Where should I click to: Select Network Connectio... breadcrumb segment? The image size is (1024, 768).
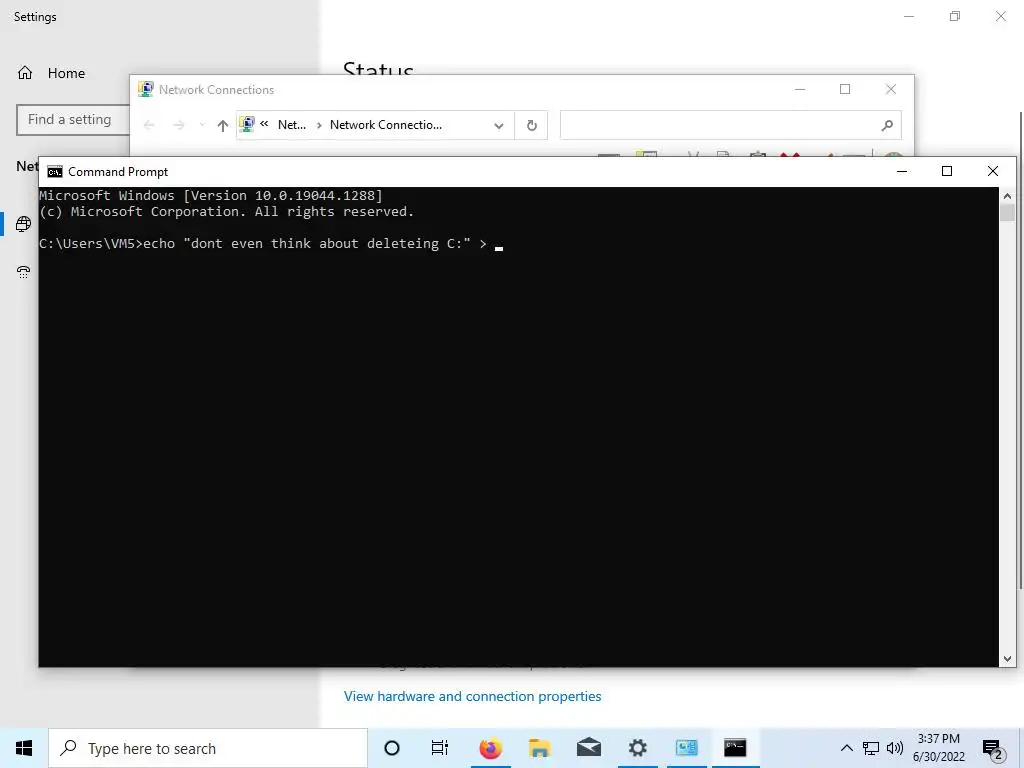(x=385, y=125)
